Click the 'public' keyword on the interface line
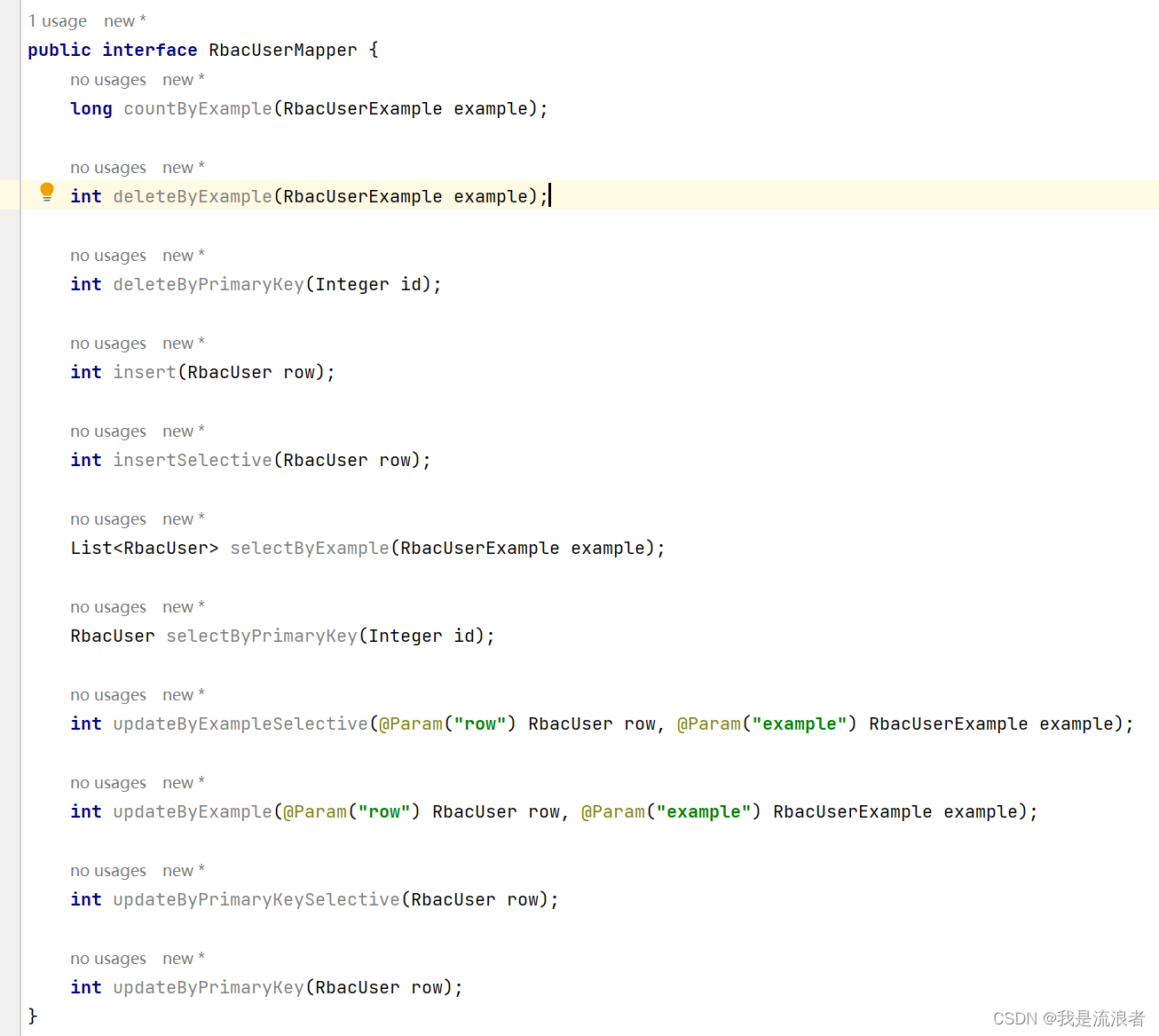 click(59, 50)
